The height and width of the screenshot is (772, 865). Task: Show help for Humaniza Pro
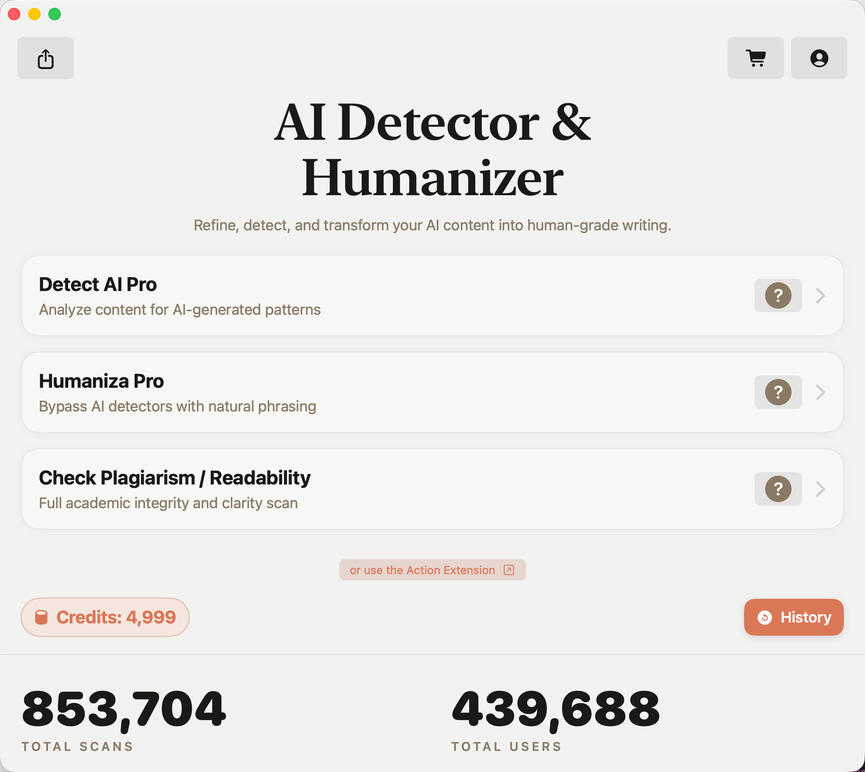(x=778, y=392)
